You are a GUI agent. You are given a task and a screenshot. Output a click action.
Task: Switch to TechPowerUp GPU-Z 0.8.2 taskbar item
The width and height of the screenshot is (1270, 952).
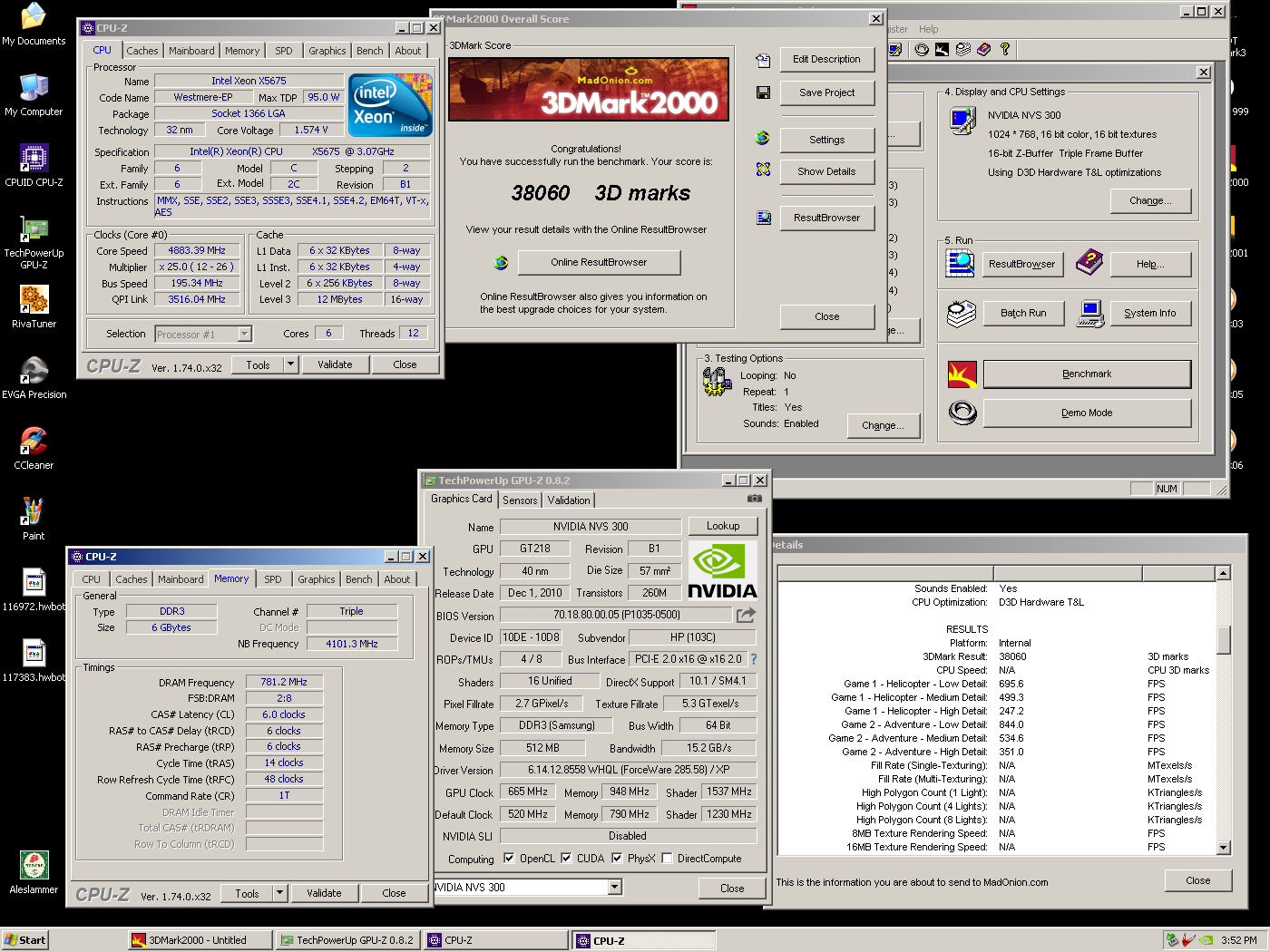pyautogui.click(x=347, y=940)
